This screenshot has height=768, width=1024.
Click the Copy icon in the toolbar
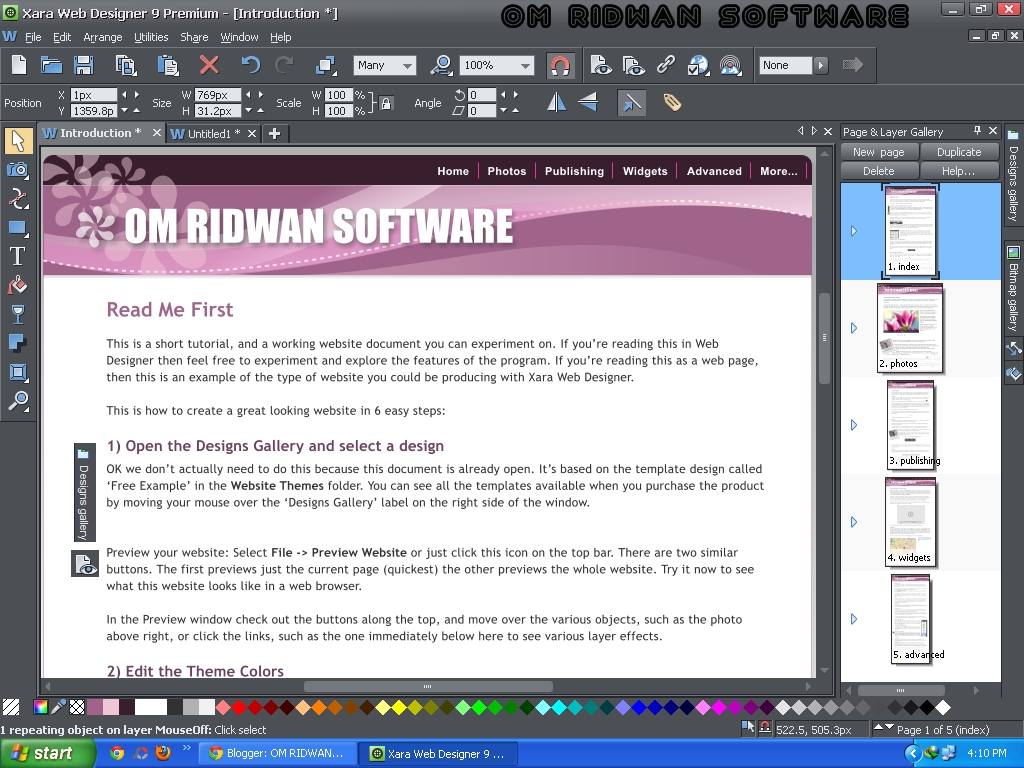(x=125, y=65)
